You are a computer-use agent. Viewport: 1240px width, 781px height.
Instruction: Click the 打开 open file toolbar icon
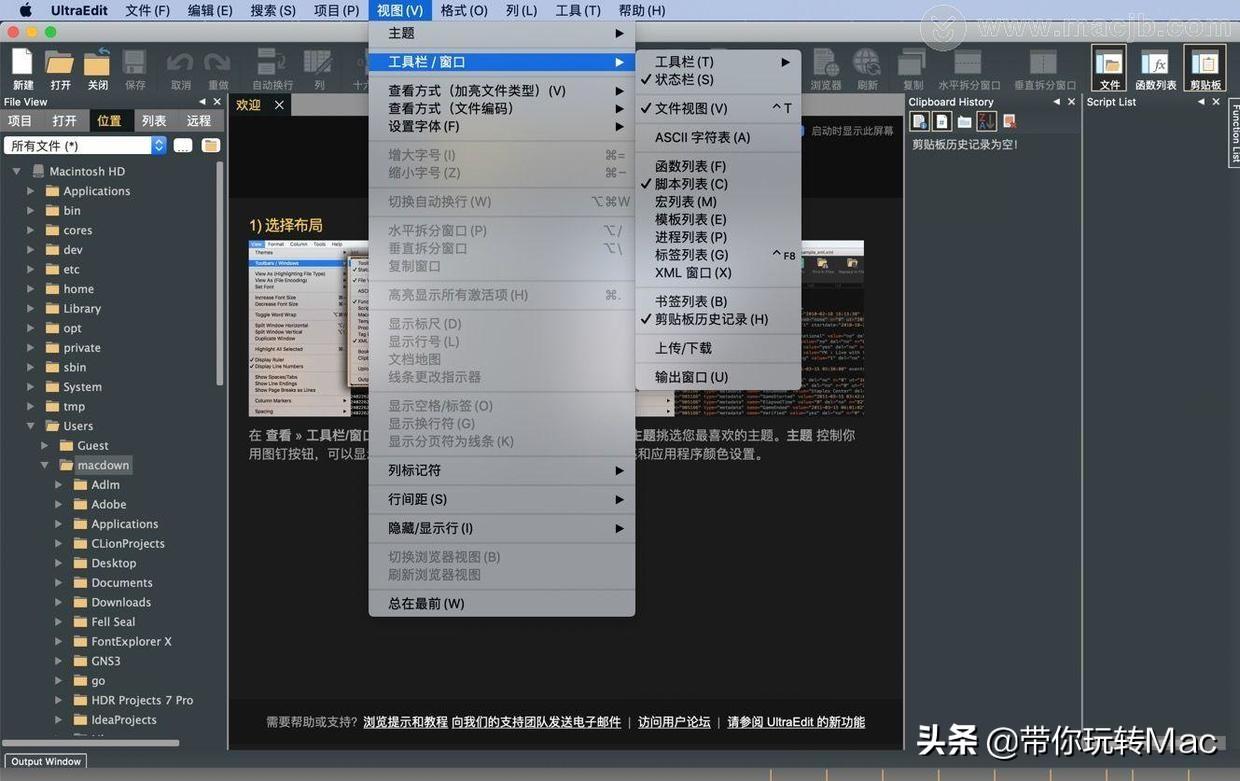[60, 62]
